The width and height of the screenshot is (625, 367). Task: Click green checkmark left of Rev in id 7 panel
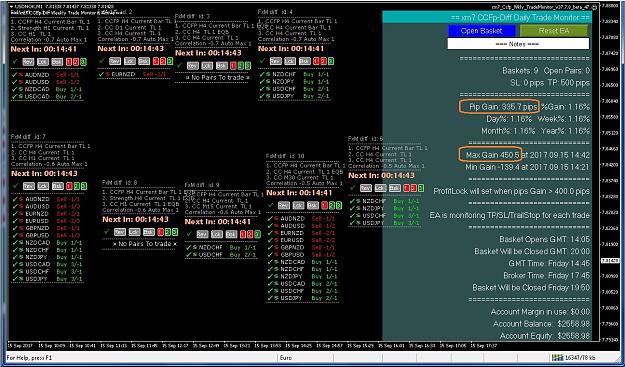tap(16, 186)
